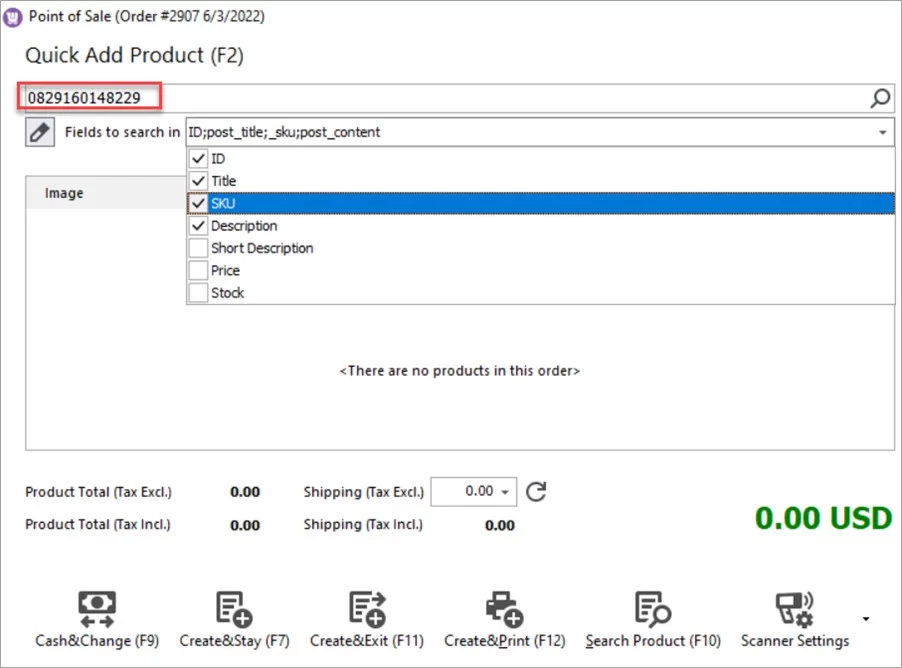
Task: Expand the arrow beside Scanner Settings
Action: [x=865, y=618]
